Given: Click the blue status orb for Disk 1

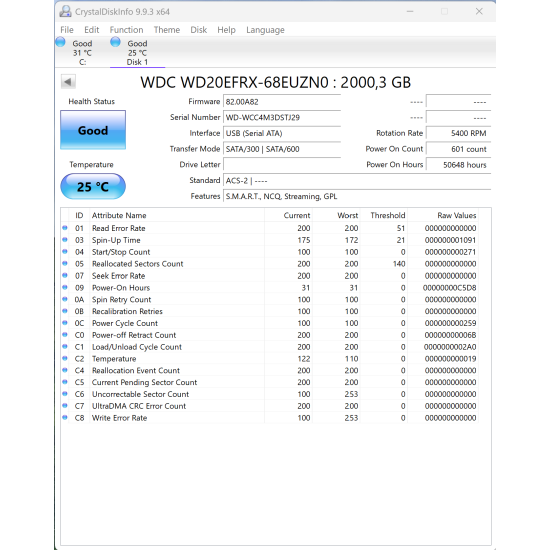Looking at the screenshot, I should [115, 42].
